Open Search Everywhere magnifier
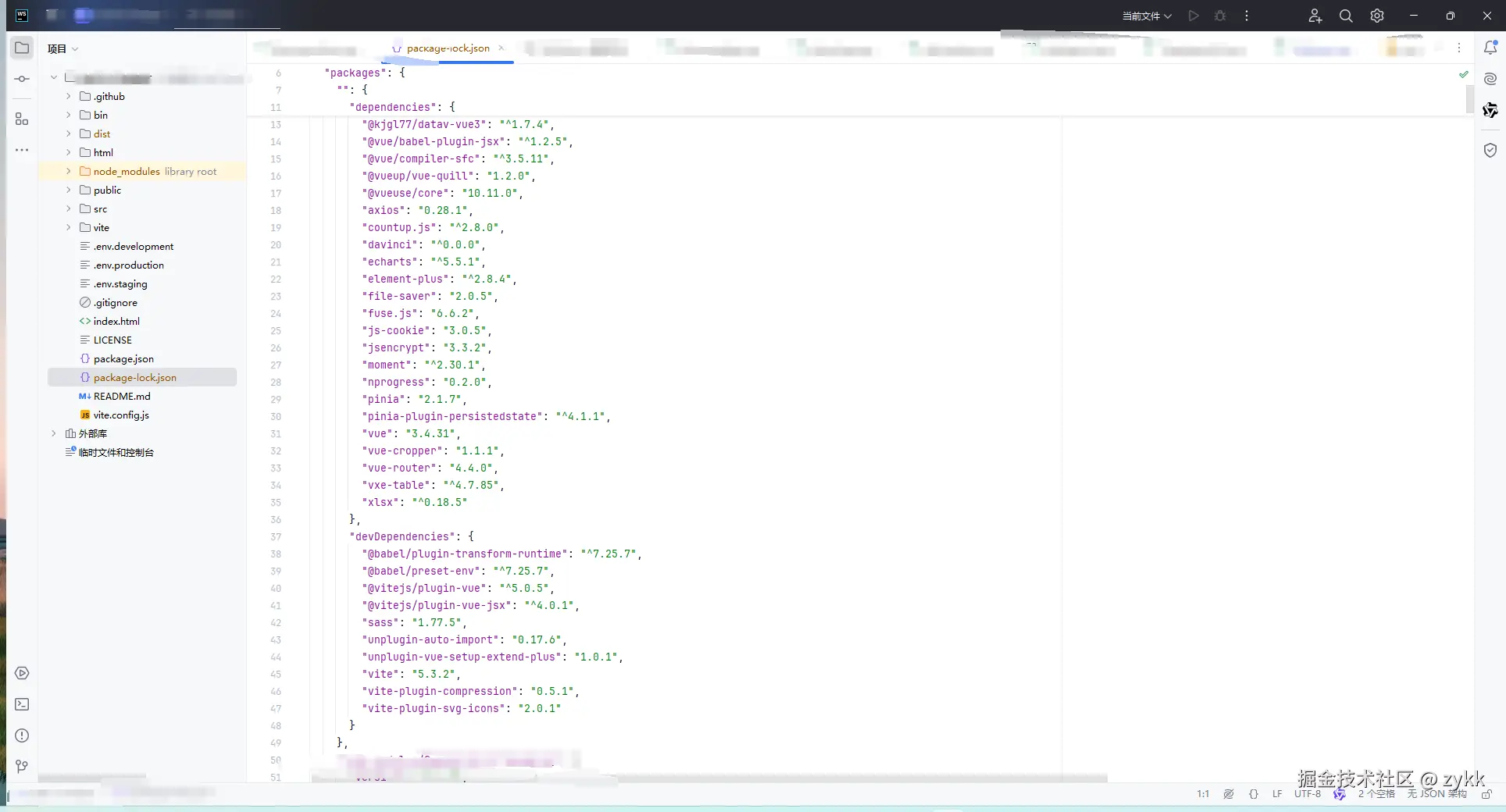1506x812 pixels. (x=1346, y=16)
